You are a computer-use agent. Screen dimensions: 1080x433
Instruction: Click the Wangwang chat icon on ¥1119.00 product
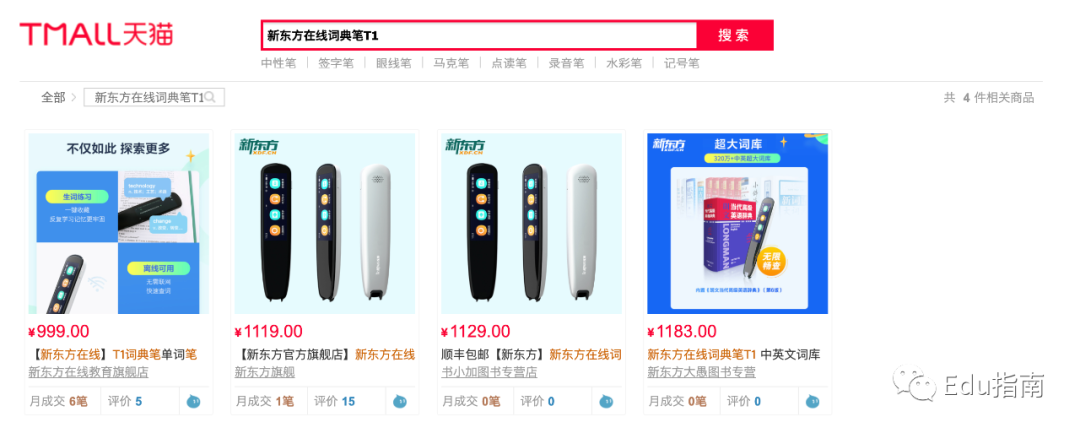tap(400, 401)
